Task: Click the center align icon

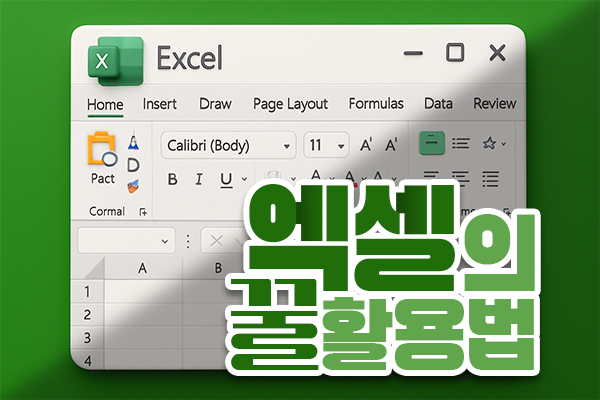Action: (460, 179)
